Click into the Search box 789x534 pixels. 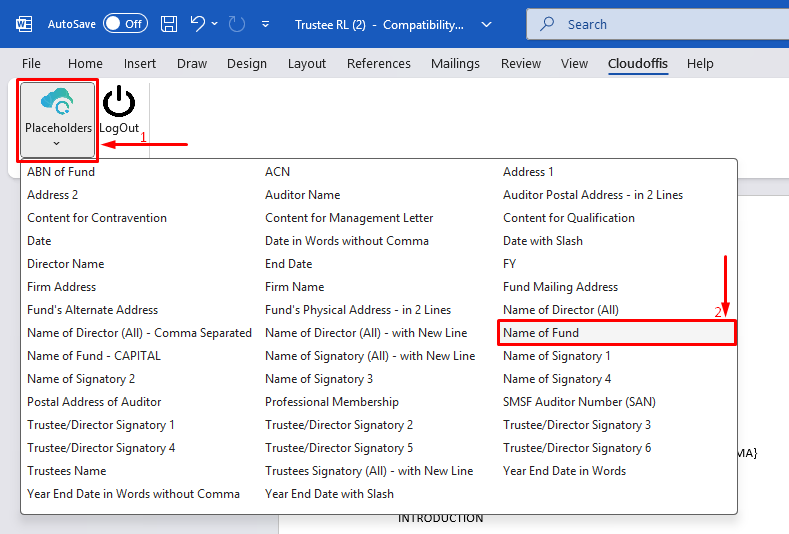point(657,24)
